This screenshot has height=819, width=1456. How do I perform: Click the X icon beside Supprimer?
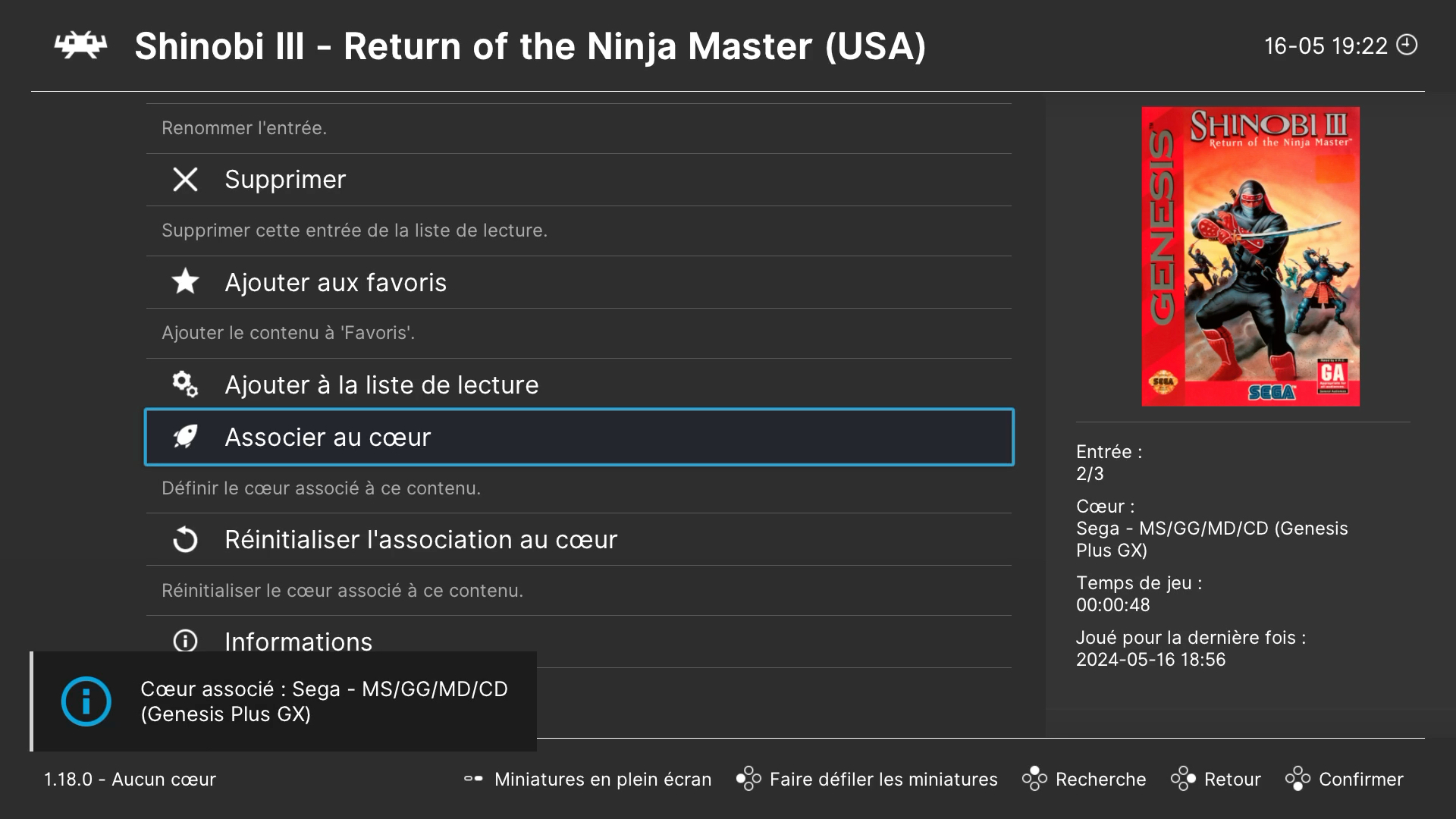[x=185, y=180]
